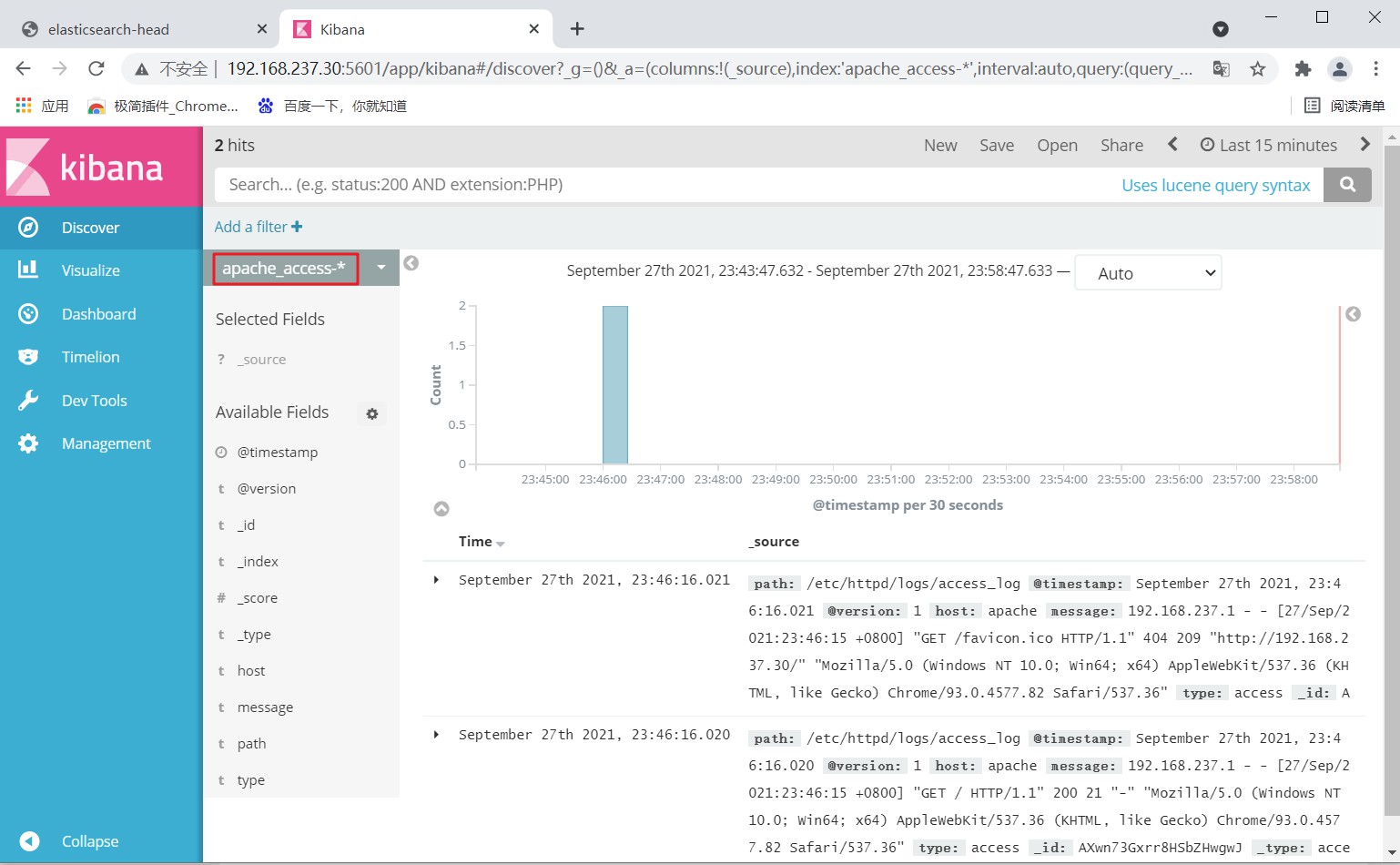Open the Auto interval dropdown
Viewport: 1400px width, 865px height.
[1148, 273]
